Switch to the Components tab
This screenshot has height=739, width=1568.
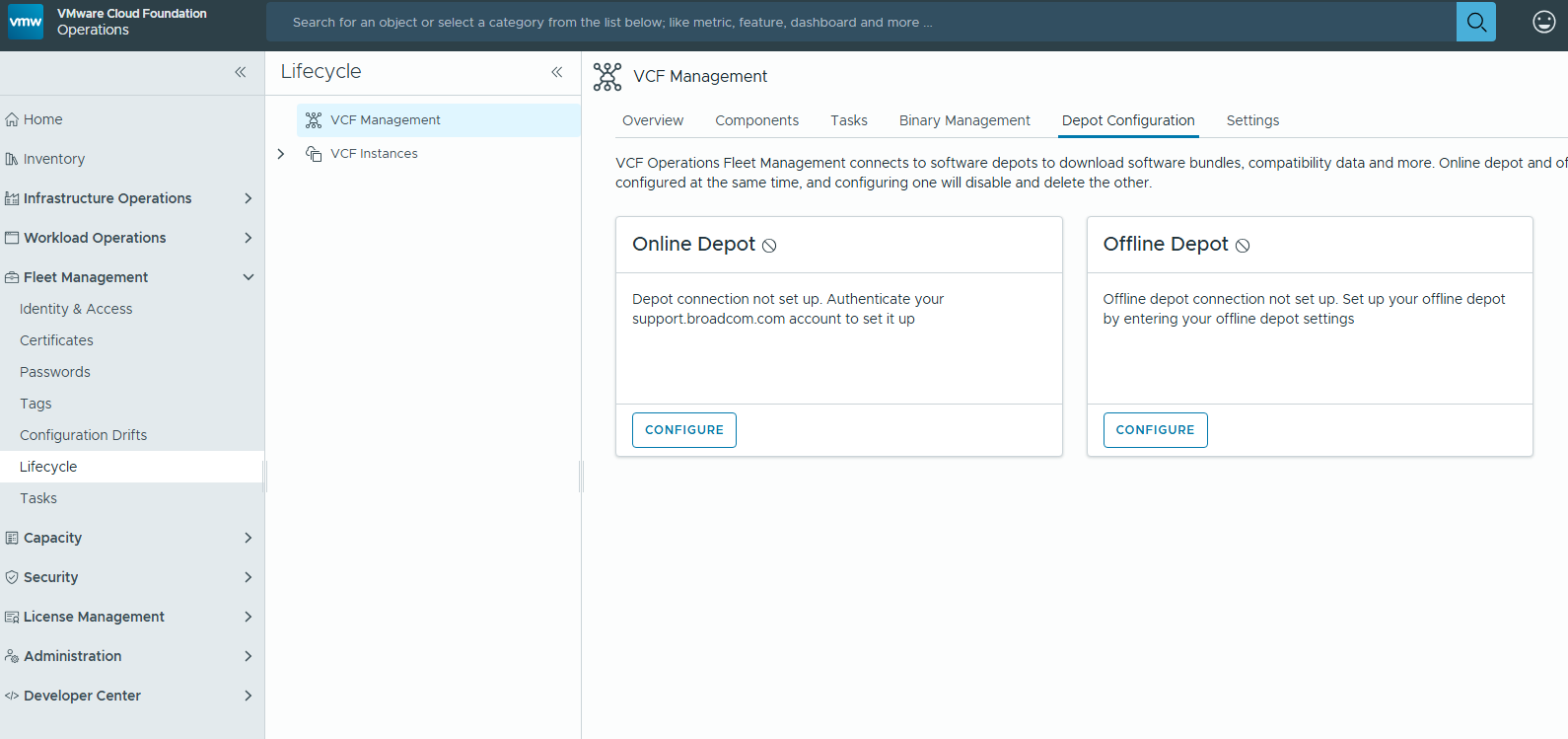(756, 120)
